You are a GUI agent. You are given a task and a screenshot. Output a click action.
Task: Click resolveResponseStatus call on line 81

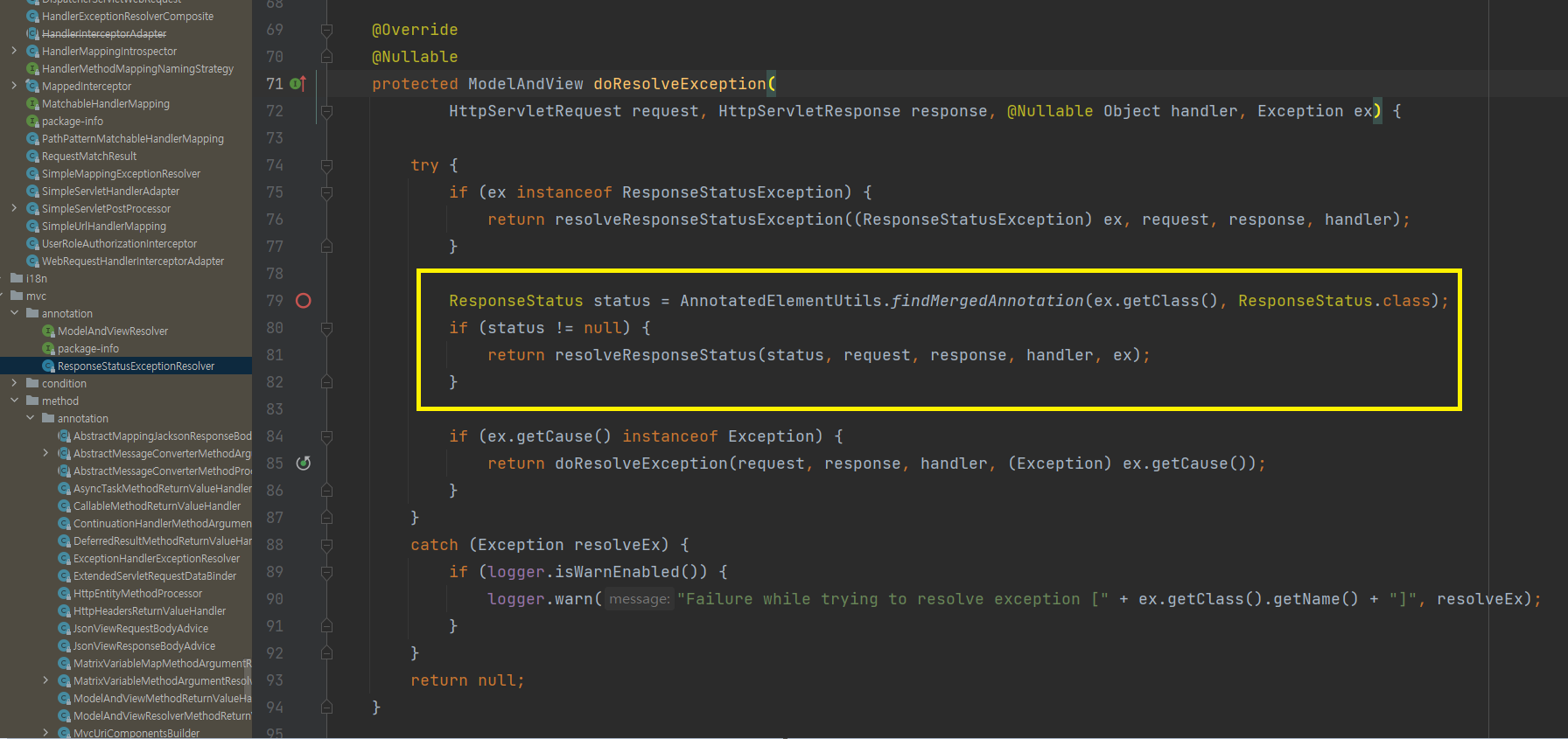(655, 355)
